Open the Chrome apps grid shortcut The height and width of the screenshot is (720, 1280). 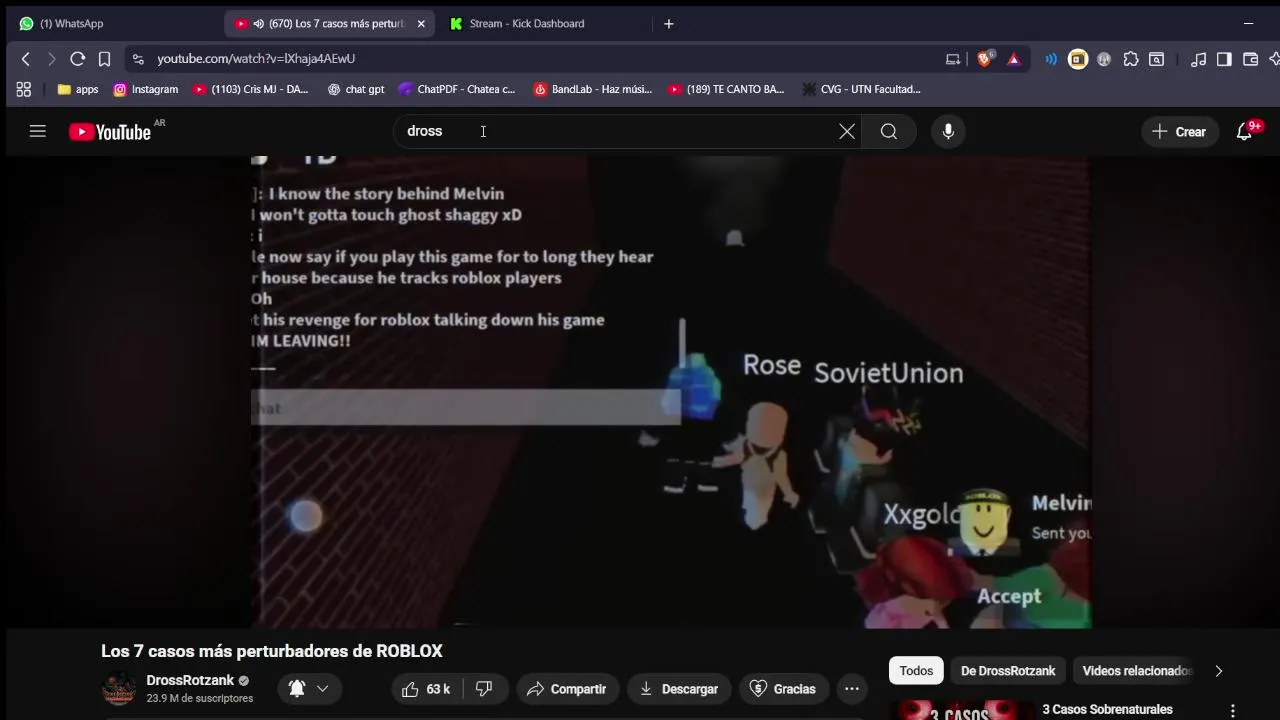(x=24, y=89)
